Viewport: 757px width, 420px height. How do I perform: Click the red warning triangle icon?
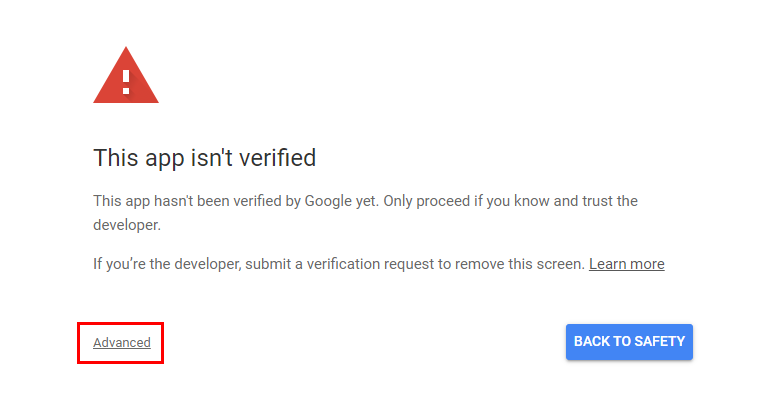[126, 75]
